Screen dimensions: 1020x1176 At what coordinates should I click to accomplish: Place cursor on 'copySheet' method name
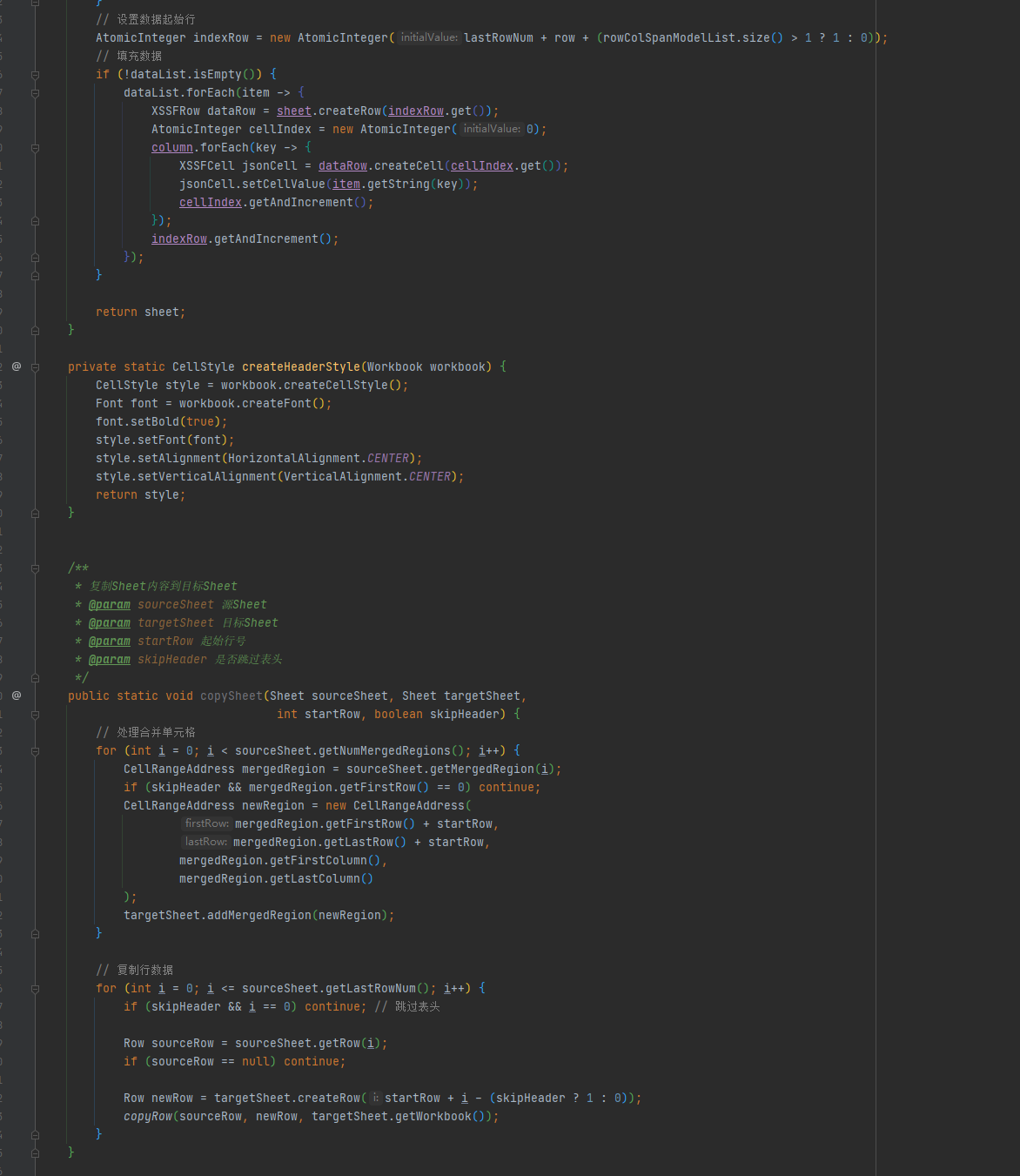click(x=232, y=696)
